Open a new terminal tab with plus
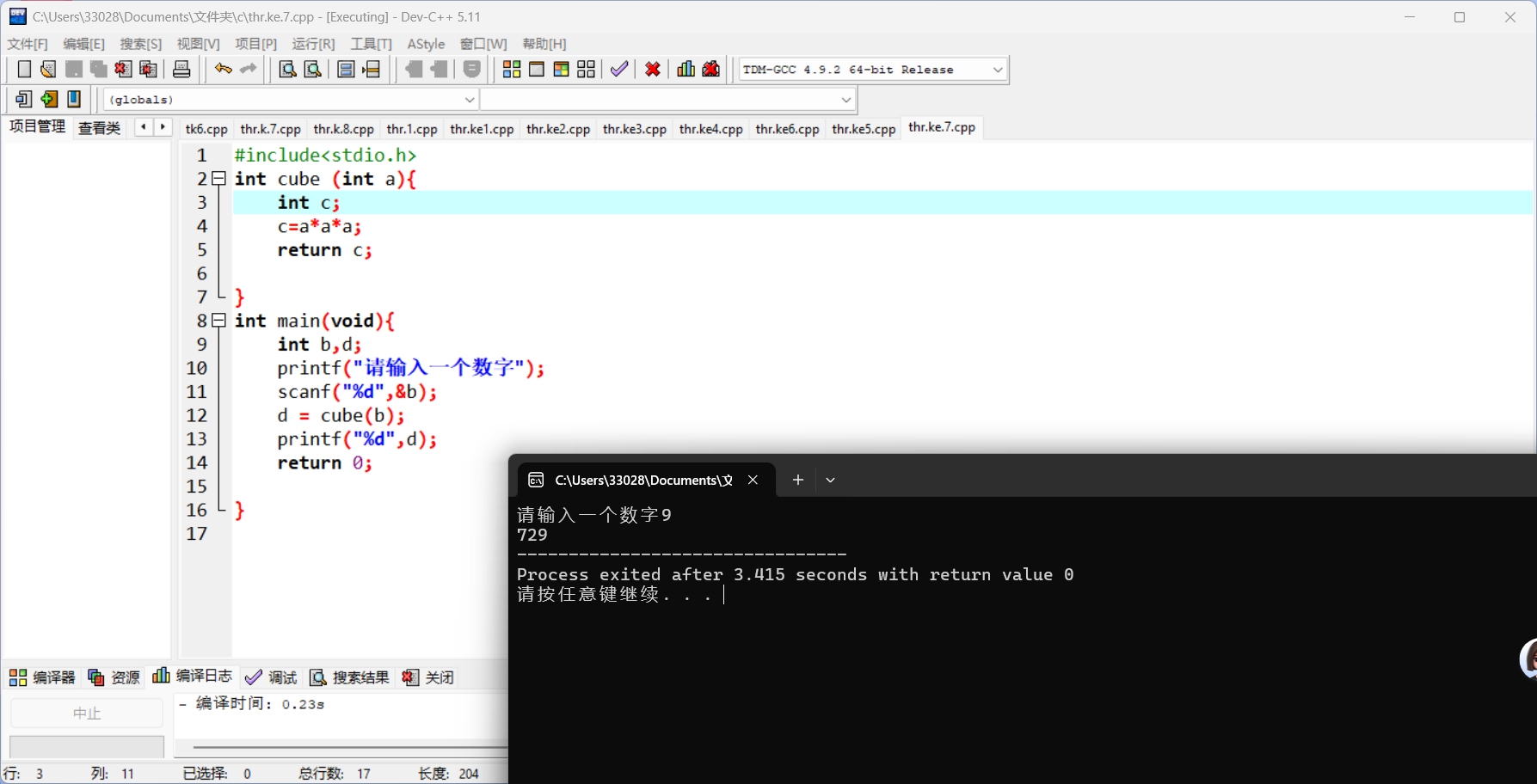The image size is (1537, 784). (798, 480)
